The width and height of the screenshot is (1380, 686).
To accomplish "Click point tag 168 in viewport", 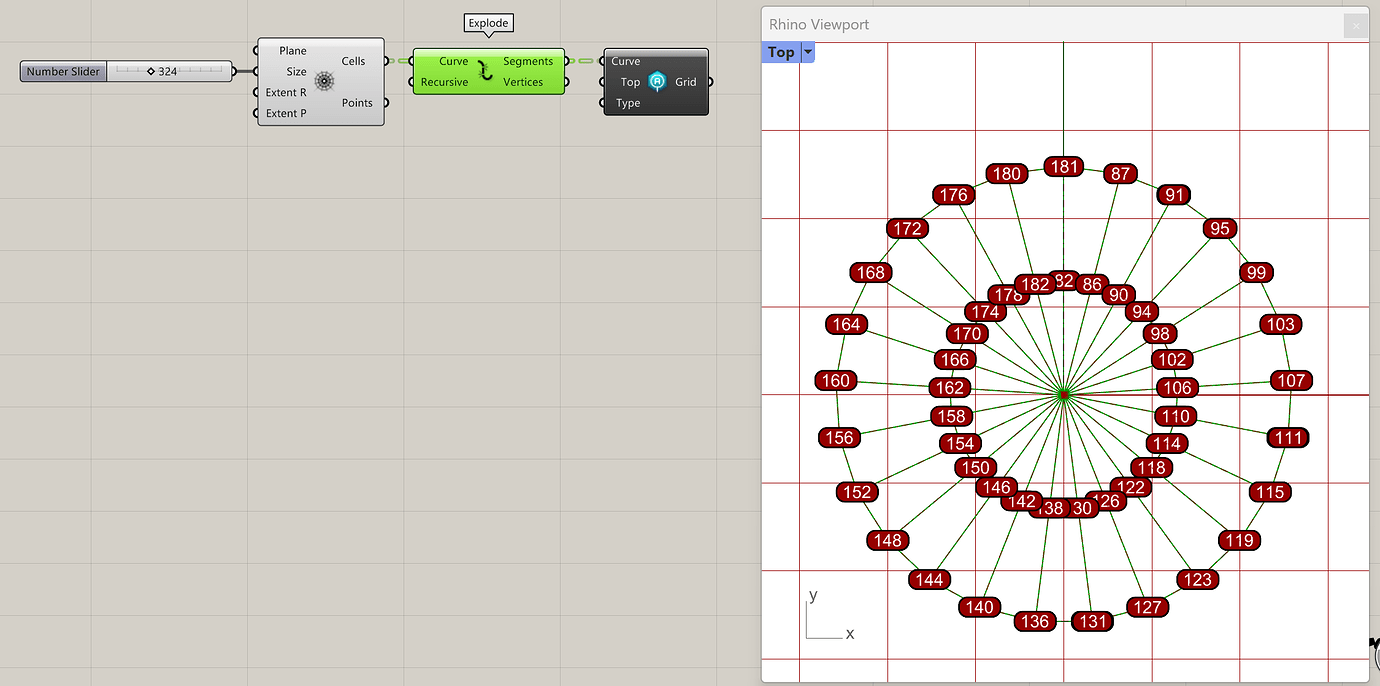I will coord(871,272).
